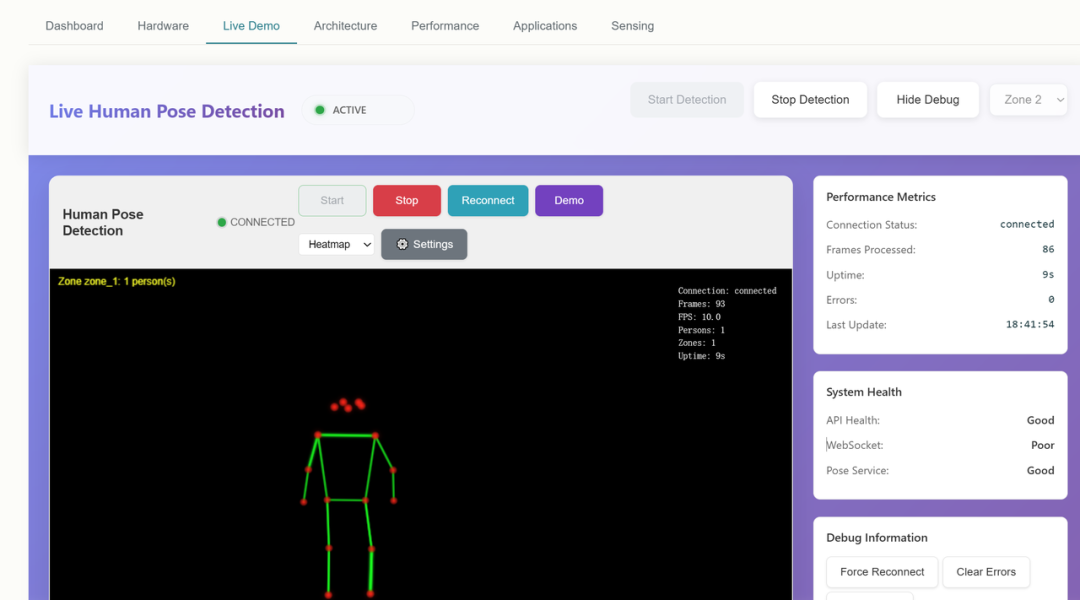Image resolution: width=1080 pixels, height=600 pixels.
Task: Click the Debug Information heading
Action: (x=876, y=538)
